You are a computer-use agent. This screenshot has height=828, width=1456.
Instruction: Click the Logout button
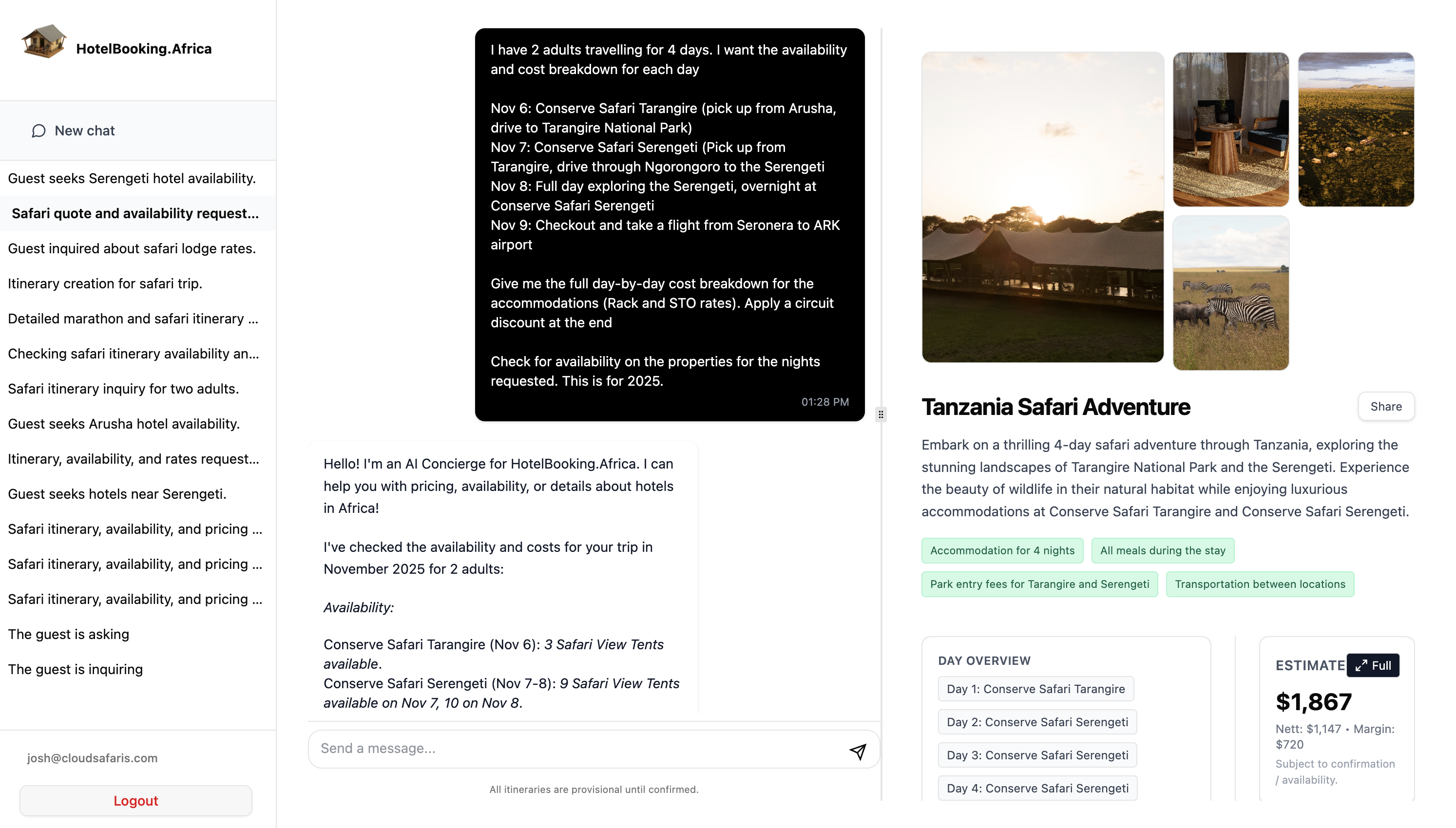[136, 800]
